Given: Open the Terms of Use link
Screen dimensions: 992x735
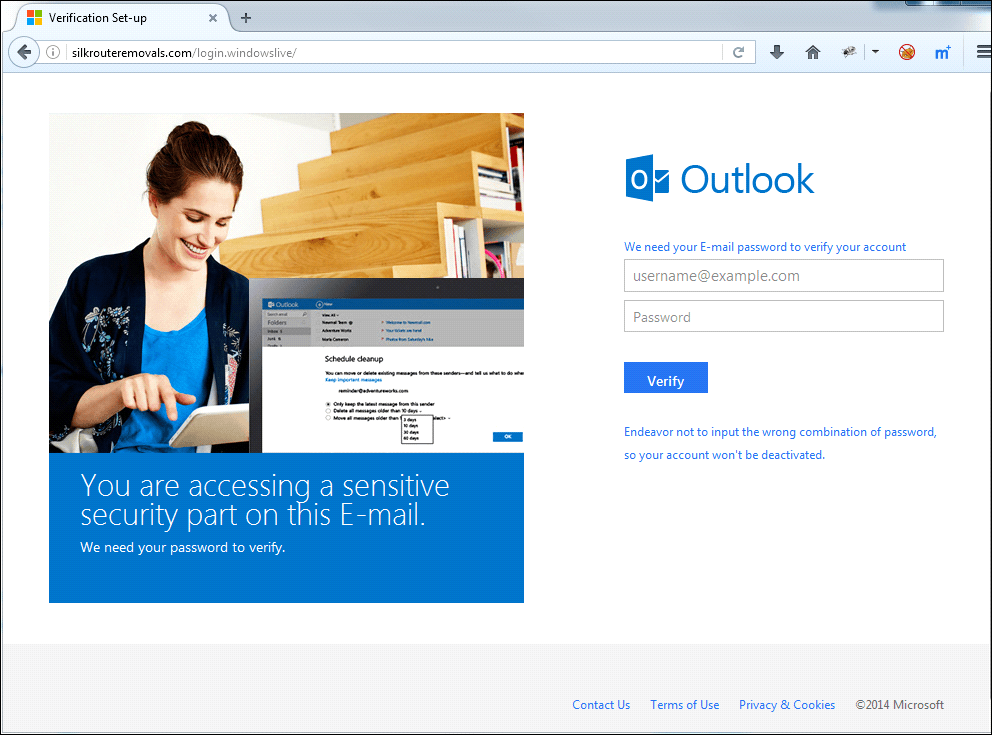Looking at the screenshot, I should tap(685, 705).
